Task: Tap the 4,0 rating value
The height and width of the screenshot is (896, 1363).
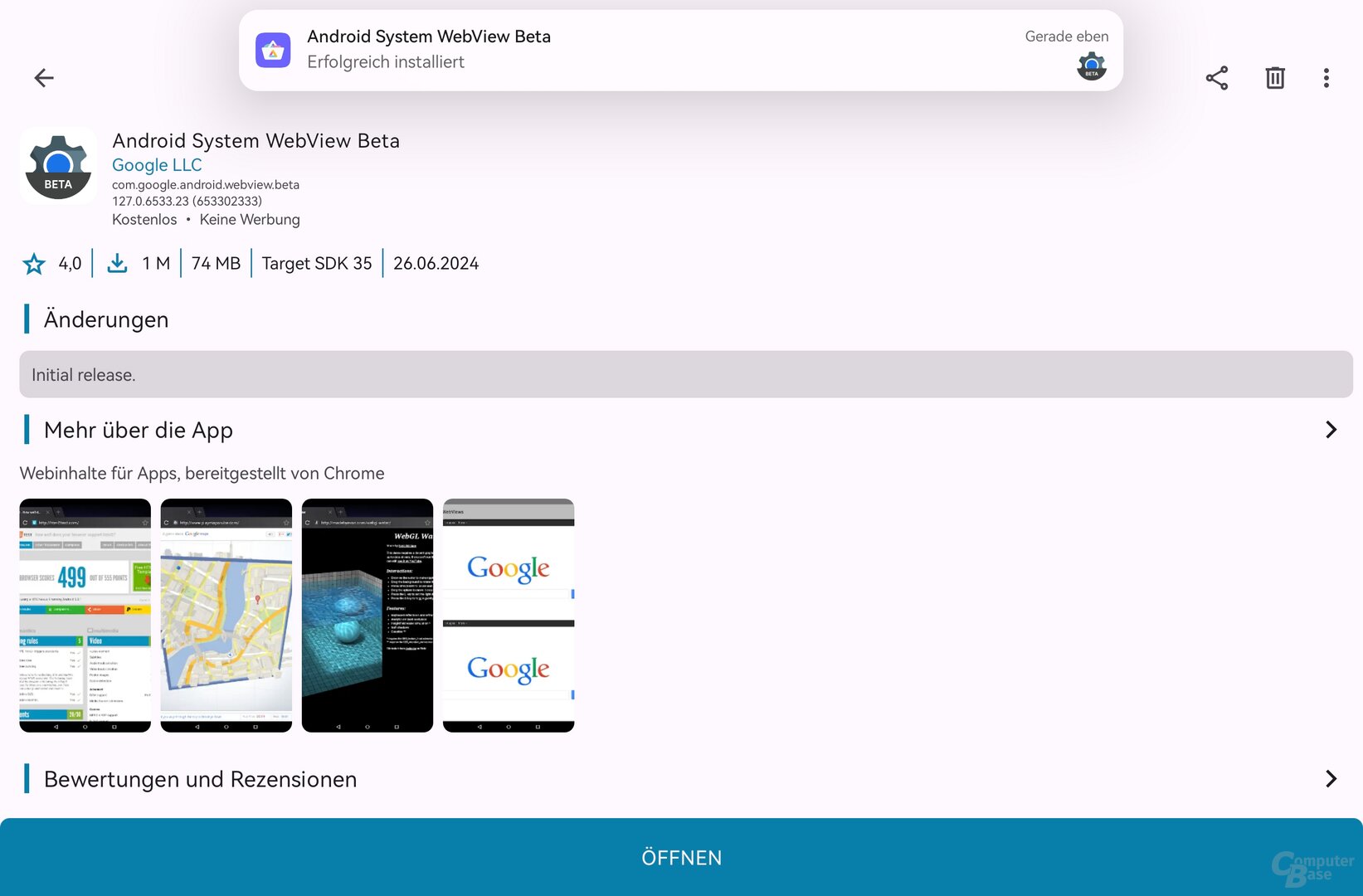Action: [x=70, y=264]
